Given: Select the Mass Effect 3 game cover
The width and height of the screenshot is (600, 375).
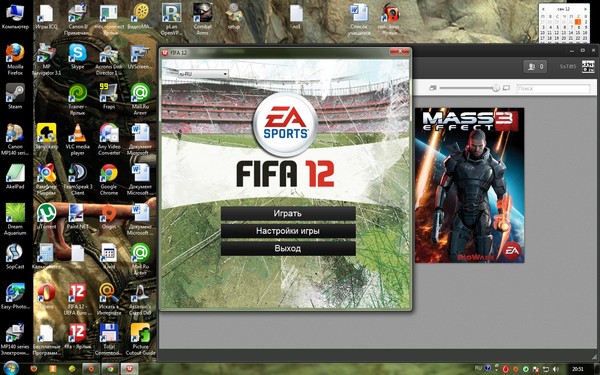Looking at the screenshot, I should pyautogui.click(x=470, y=185).
